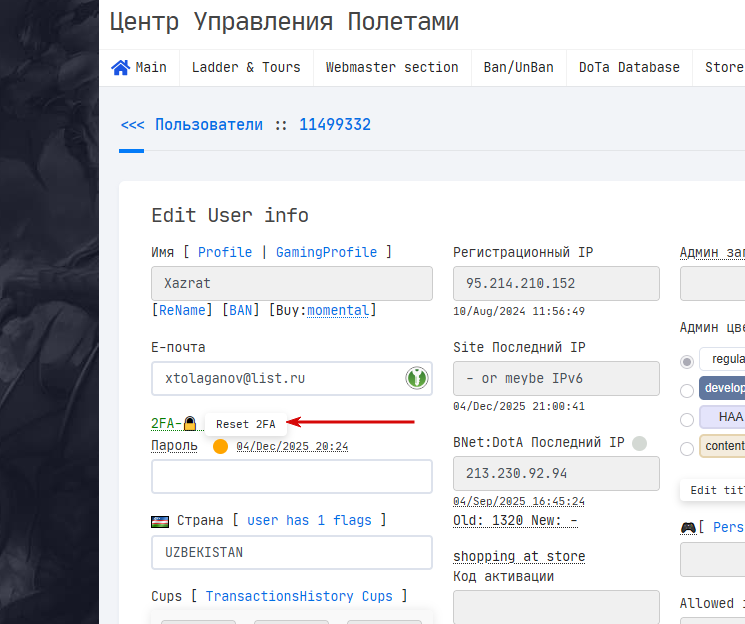This screenshot has width=745, height=624.
Task: Click the UZBEKISTAN country field
Action: pos(292,552)
